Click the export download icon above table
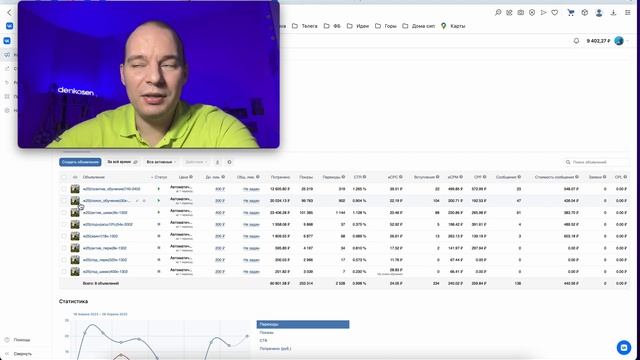Screen dimensions: 640x360 pos(218,162)
